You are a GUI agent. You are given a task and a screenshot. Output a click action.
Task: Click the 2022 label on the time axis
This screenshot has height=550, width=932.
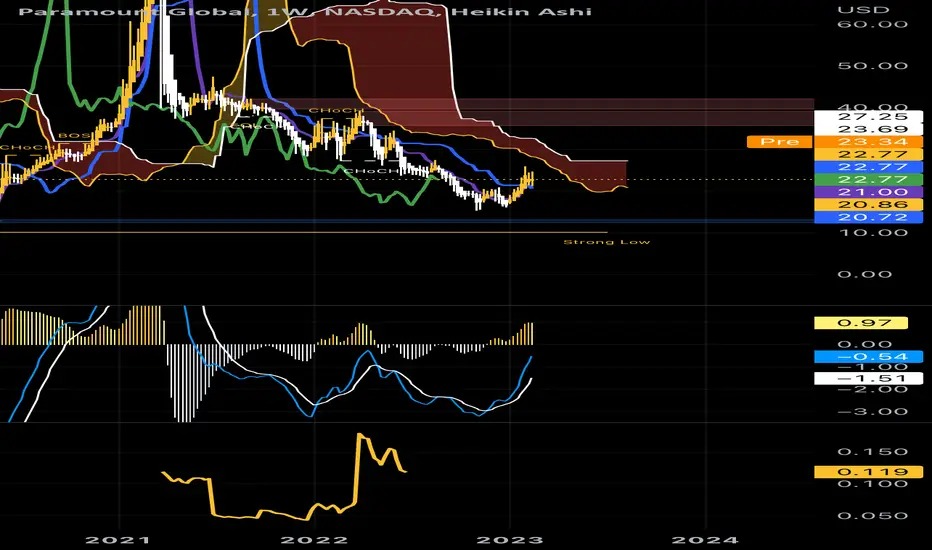pyautogui.click(x=314, y=540)
